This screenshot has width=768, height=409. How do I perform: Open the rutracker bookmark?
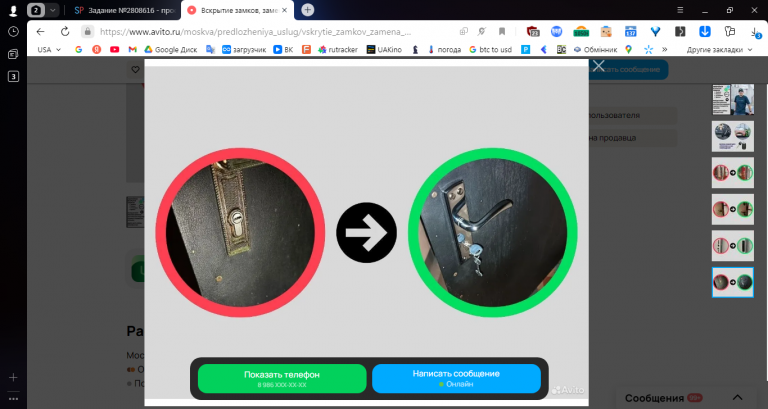point(338,49)
